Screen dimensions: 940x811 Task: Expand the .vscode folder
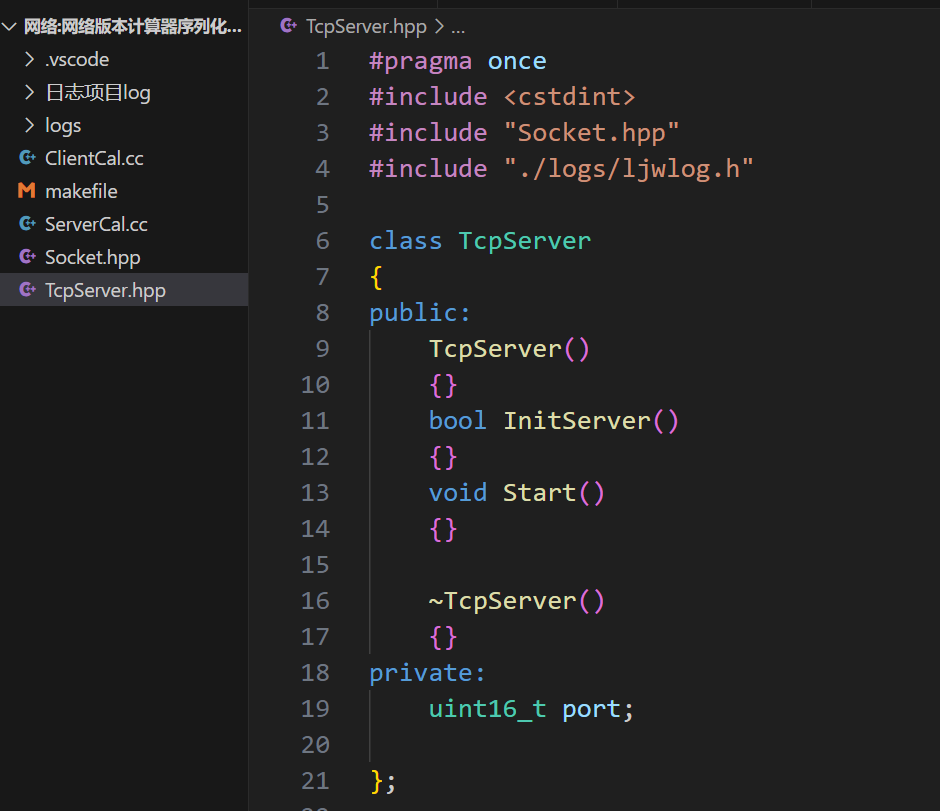(x=29, y=59)
